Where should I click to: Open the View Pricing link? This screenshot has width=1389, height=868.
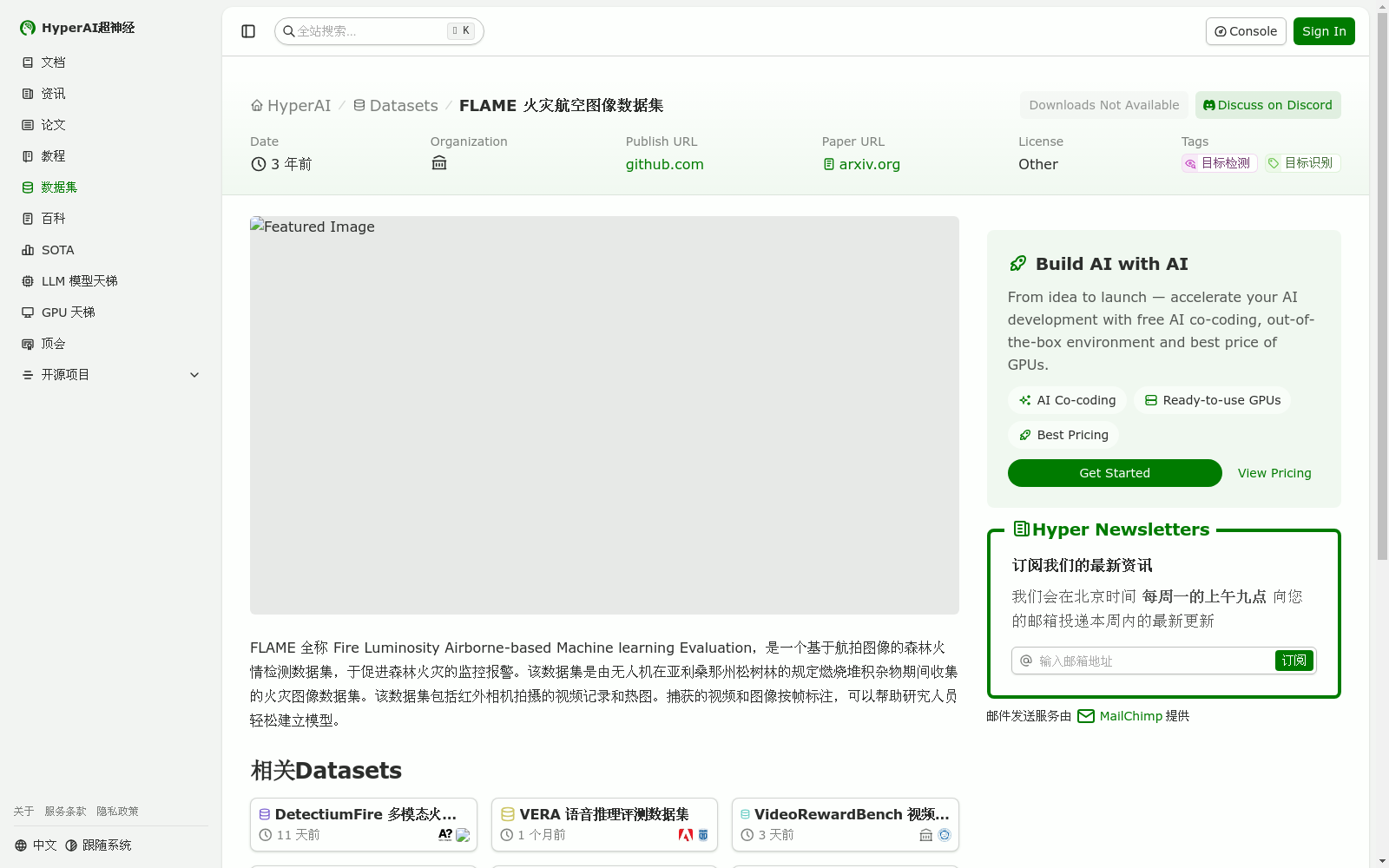pyautogui.click(x=1274, y=473)
